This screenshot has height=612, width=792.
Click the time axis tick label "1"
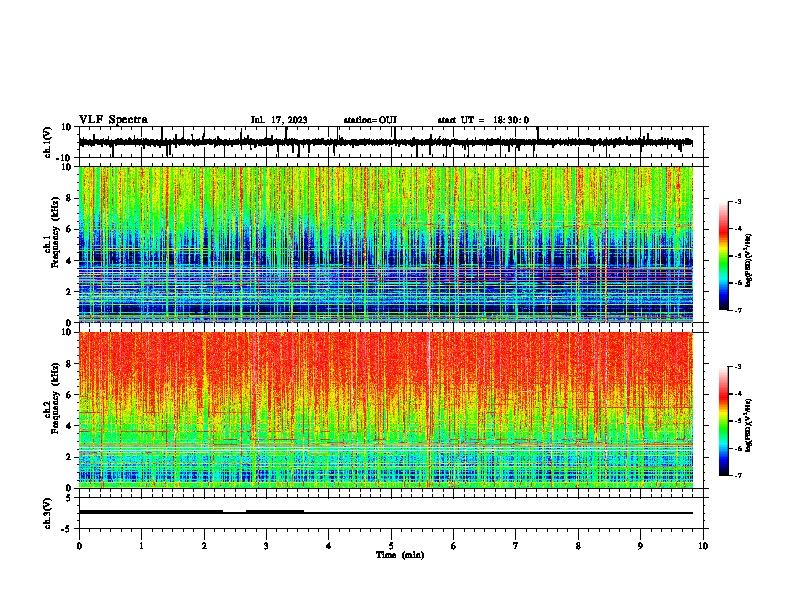[141, 546]
